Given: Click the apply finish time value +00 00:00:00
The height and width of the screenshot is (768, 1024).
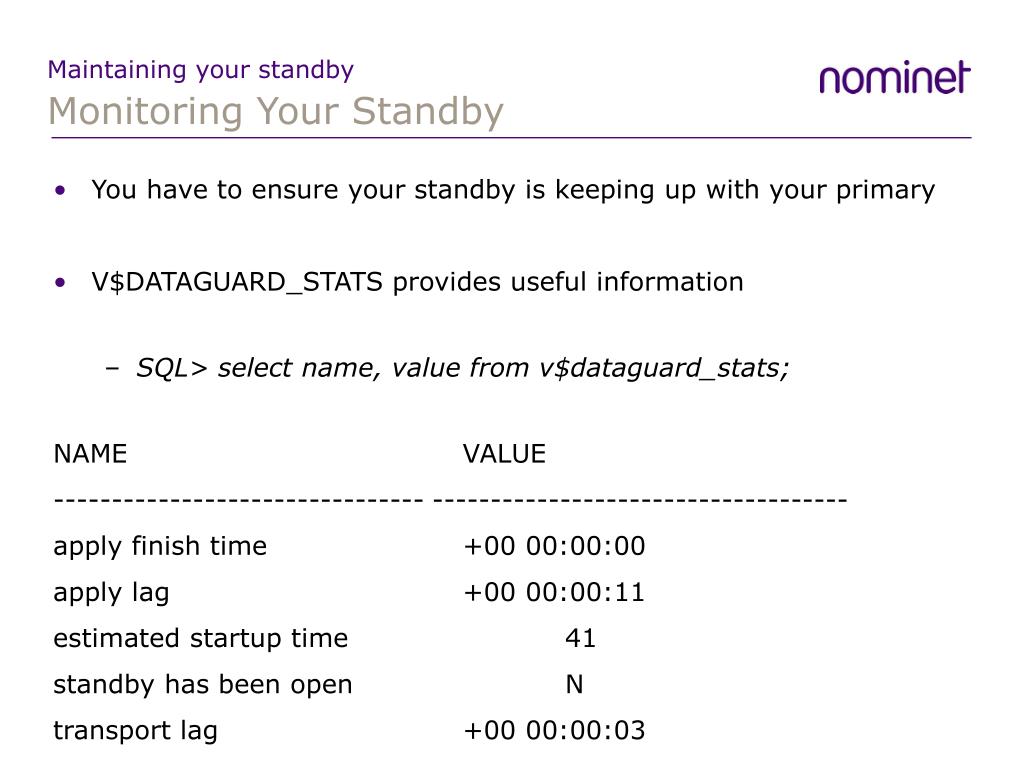Looking at the screenshot, I should tap(554, 546).
